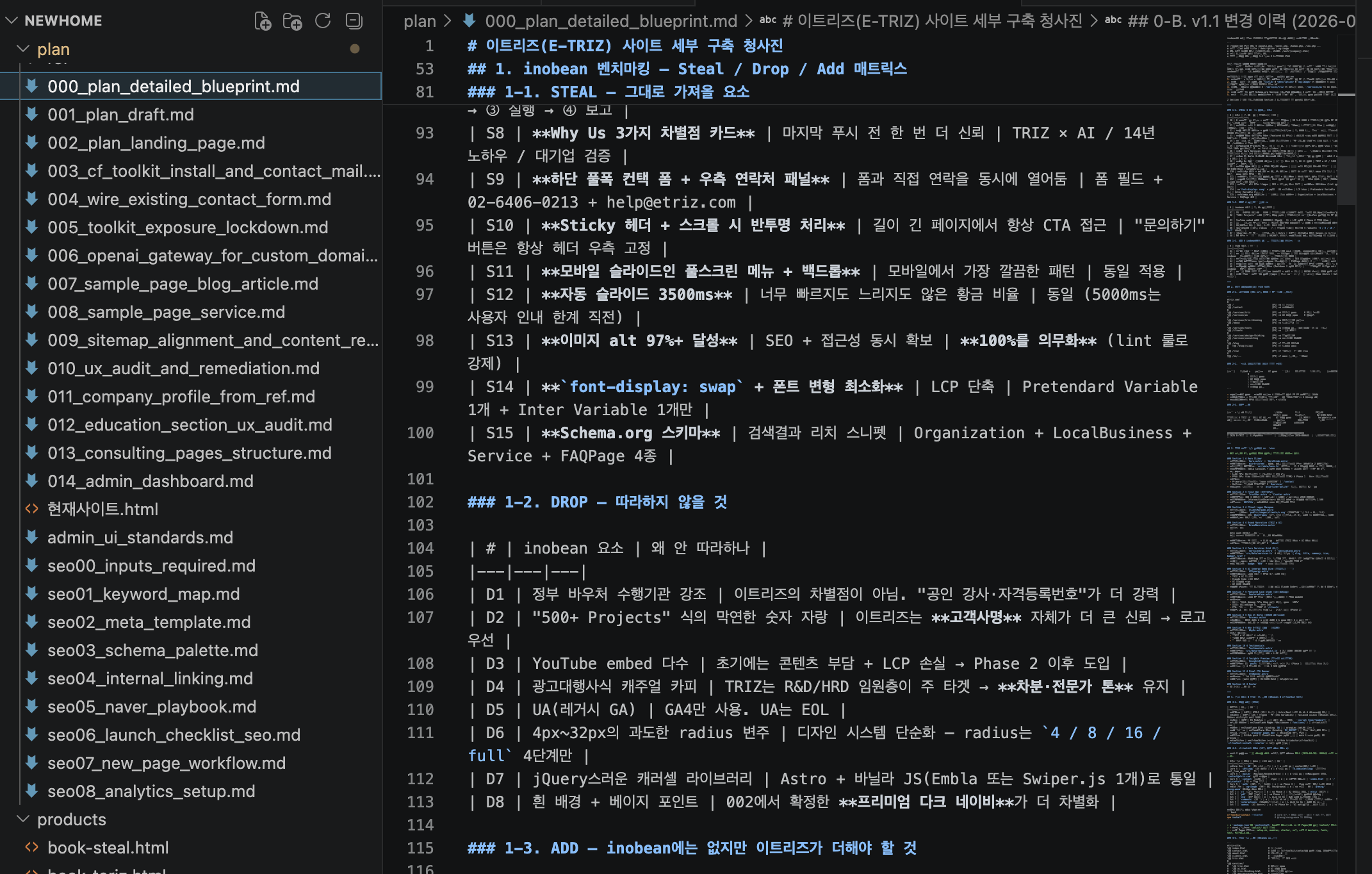Image resolution: width=1372 pixels, height=874 pixels.
Task: Collapse all folders in Explorer
Action: 354,21
